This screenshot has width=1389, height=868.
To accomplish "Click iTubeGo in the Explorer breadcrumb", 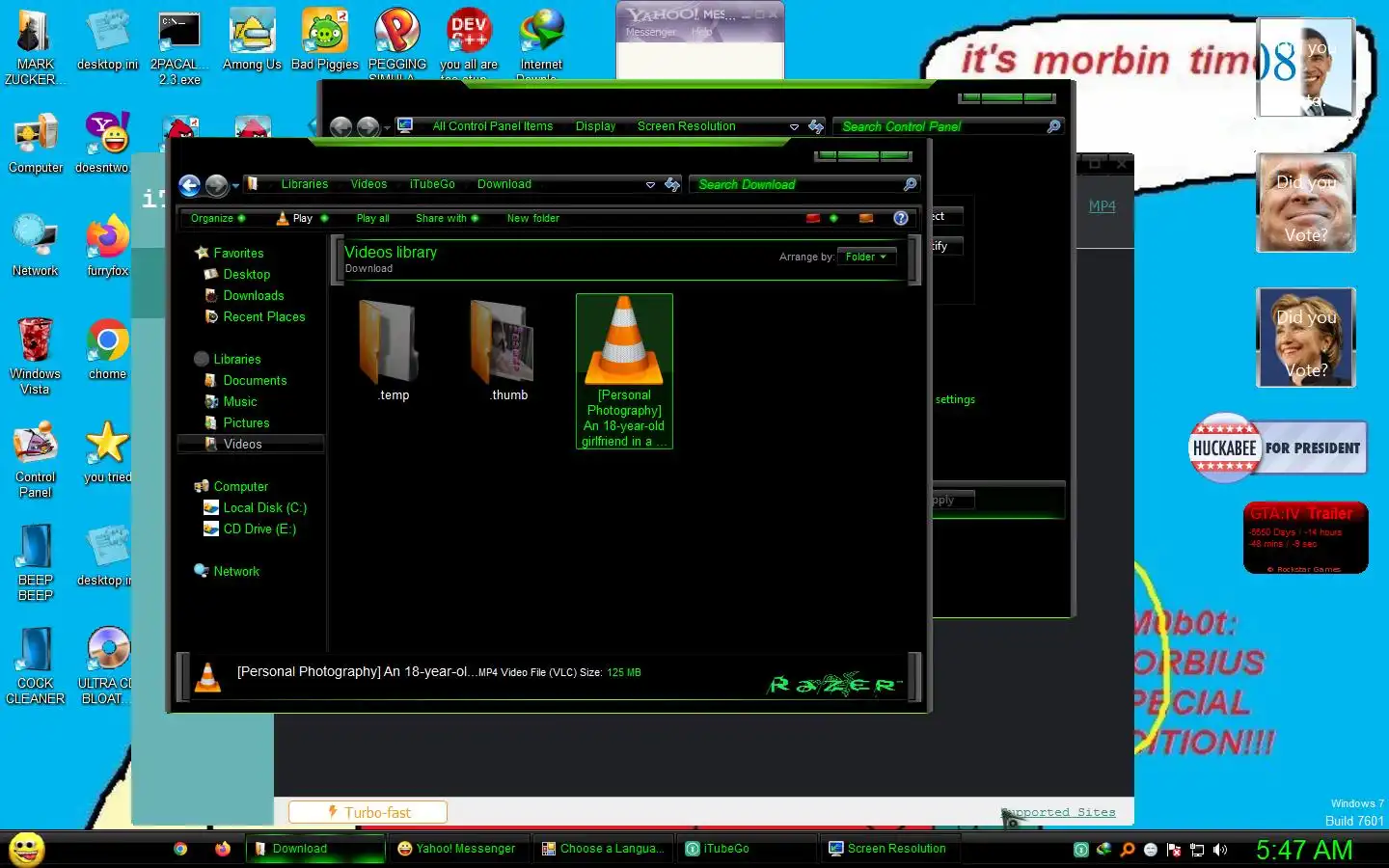I will 432,184.
